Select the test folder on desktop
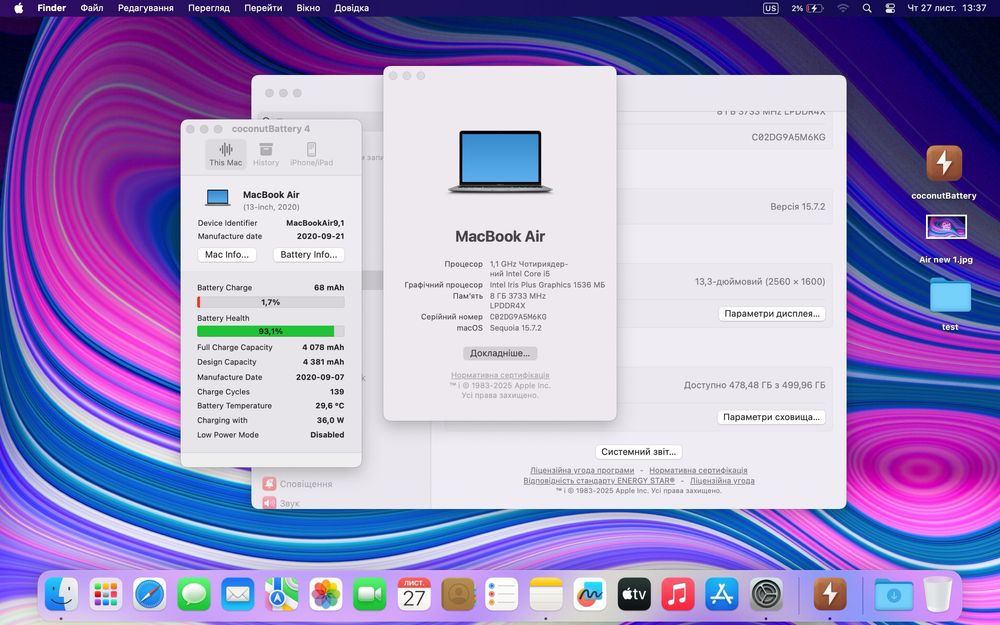This screenshot has height=625, width=1000. click(950, 295)
